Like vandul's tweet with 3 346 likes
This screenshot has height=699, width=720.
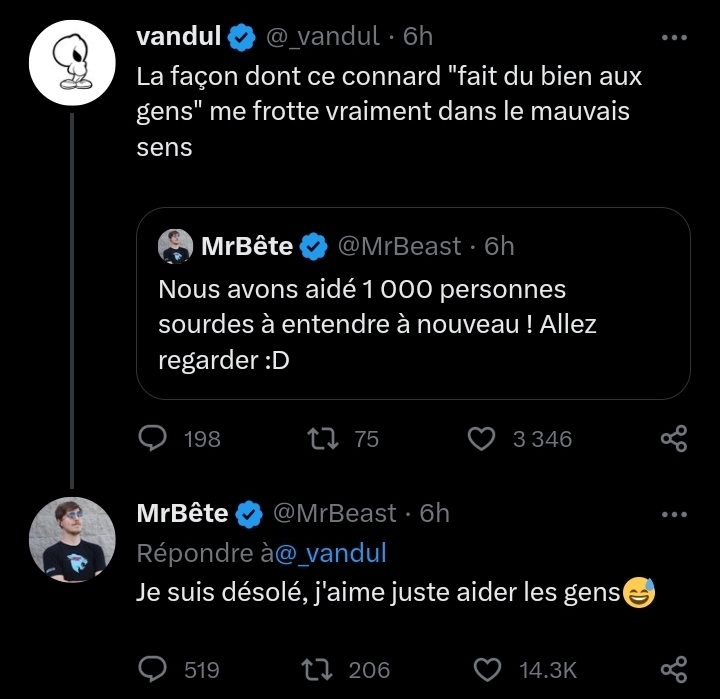482,438
